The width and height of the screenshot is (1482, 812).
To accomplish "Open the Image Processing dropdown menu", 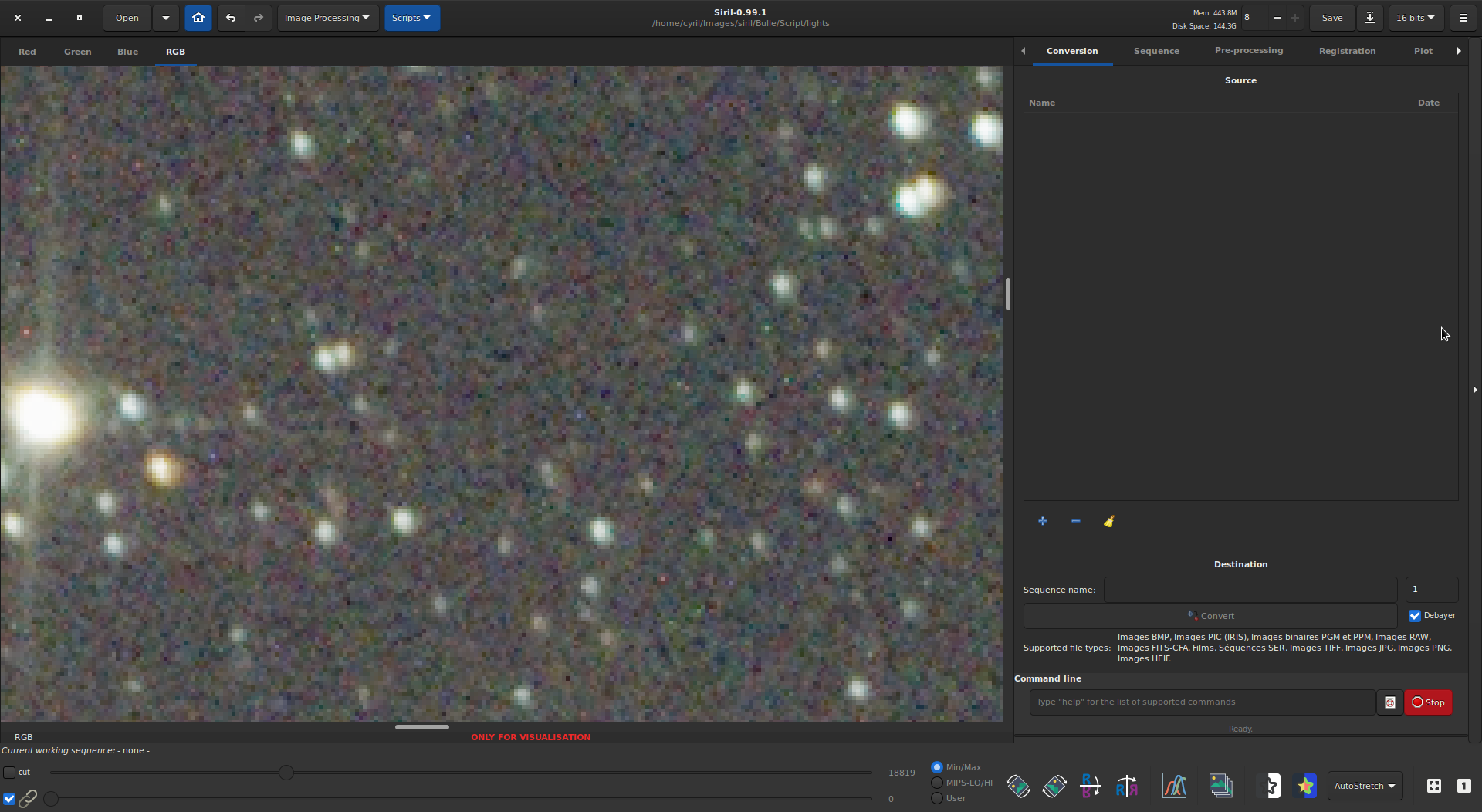I will [327, 18].
